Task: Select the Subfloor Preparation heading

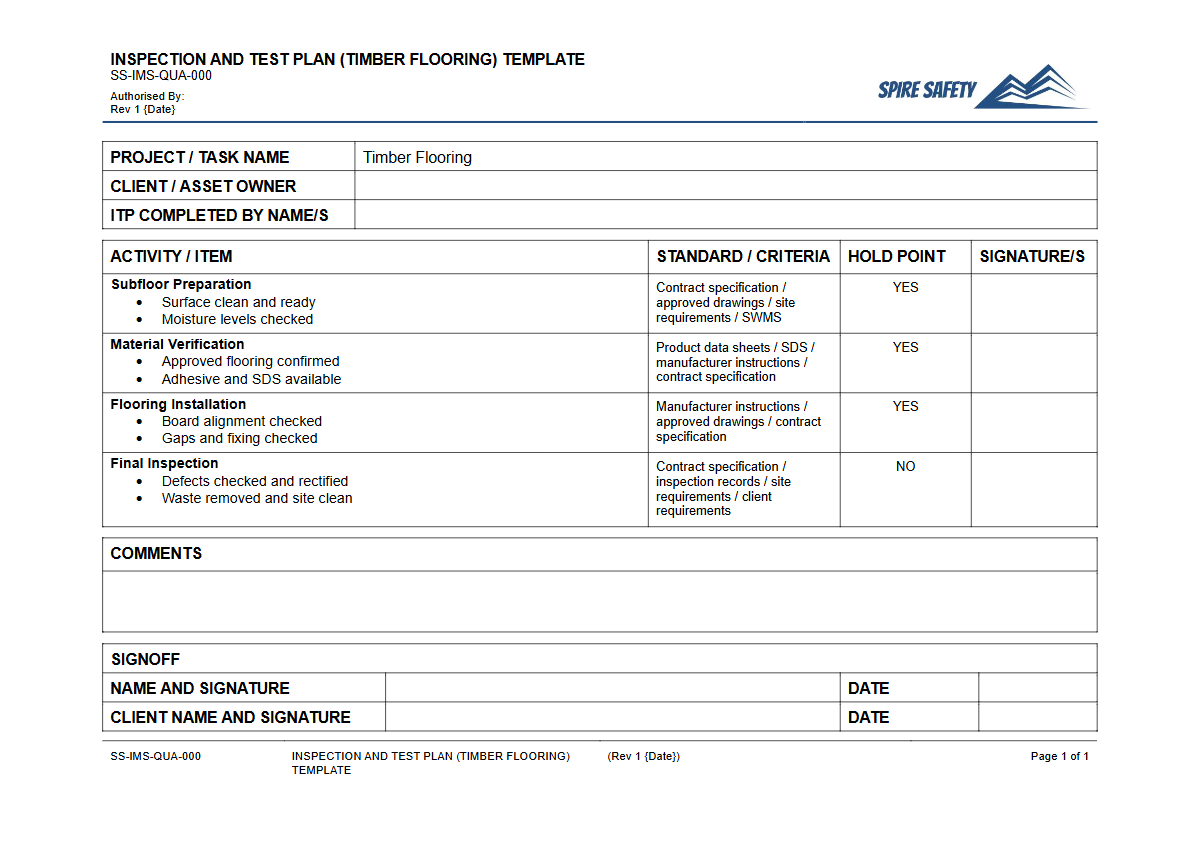Action: click(x=181, y=284)
